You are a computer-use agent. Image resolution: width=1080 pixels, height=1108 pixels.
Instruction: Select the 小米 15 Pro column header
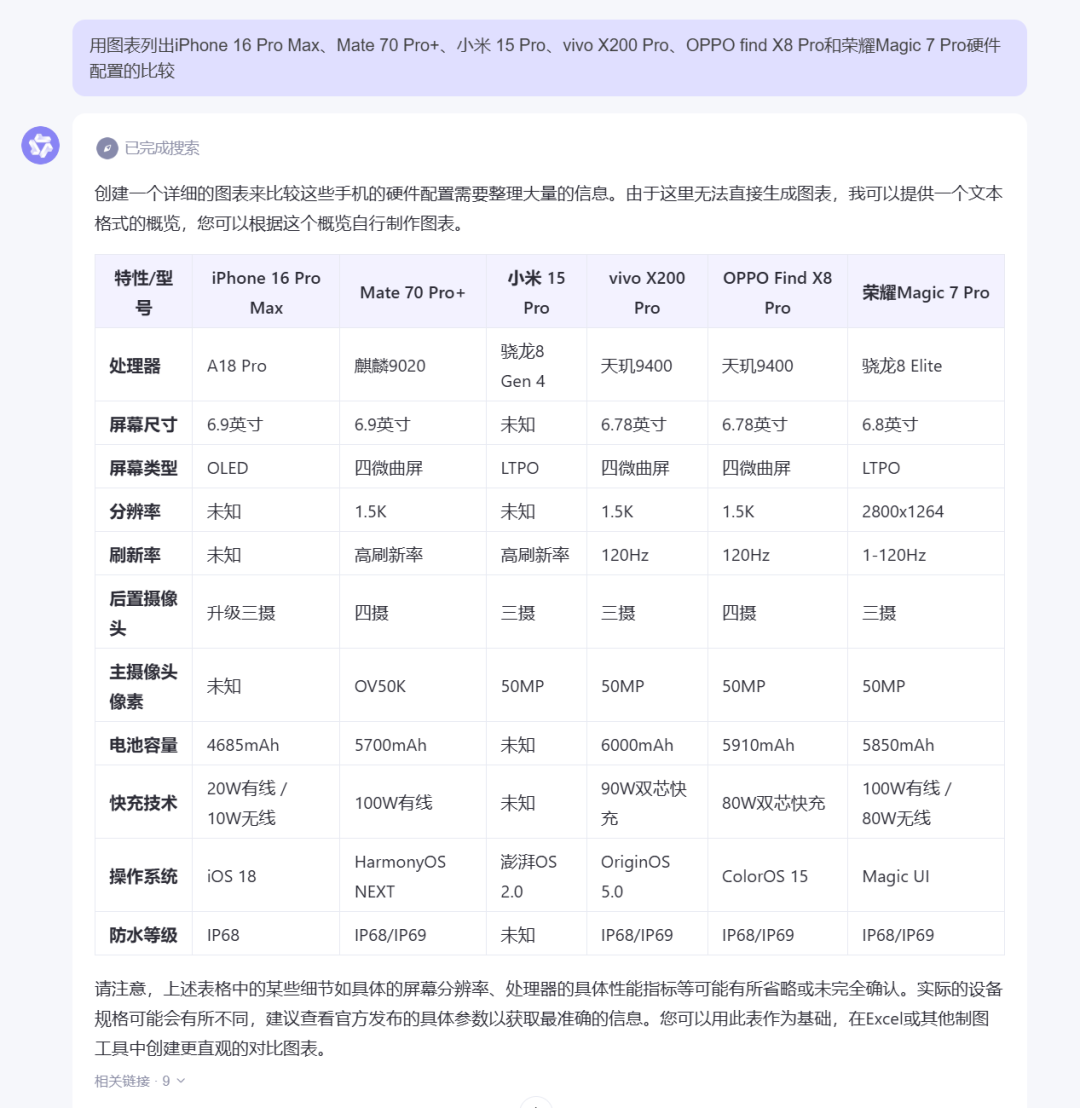pos(536,292)
